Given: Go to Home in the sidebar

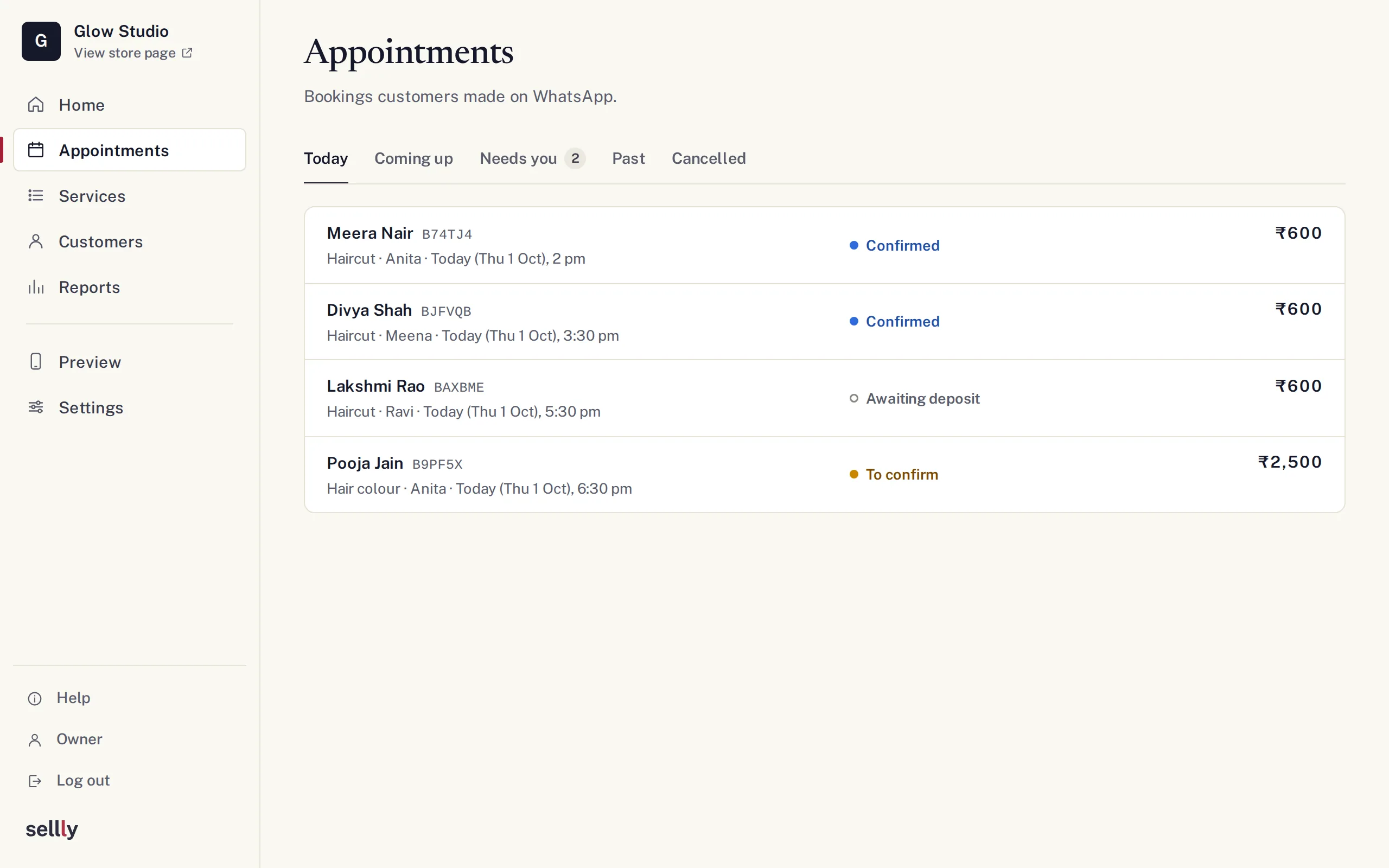Looking at the screenshot, I should [x=130, y=105].
